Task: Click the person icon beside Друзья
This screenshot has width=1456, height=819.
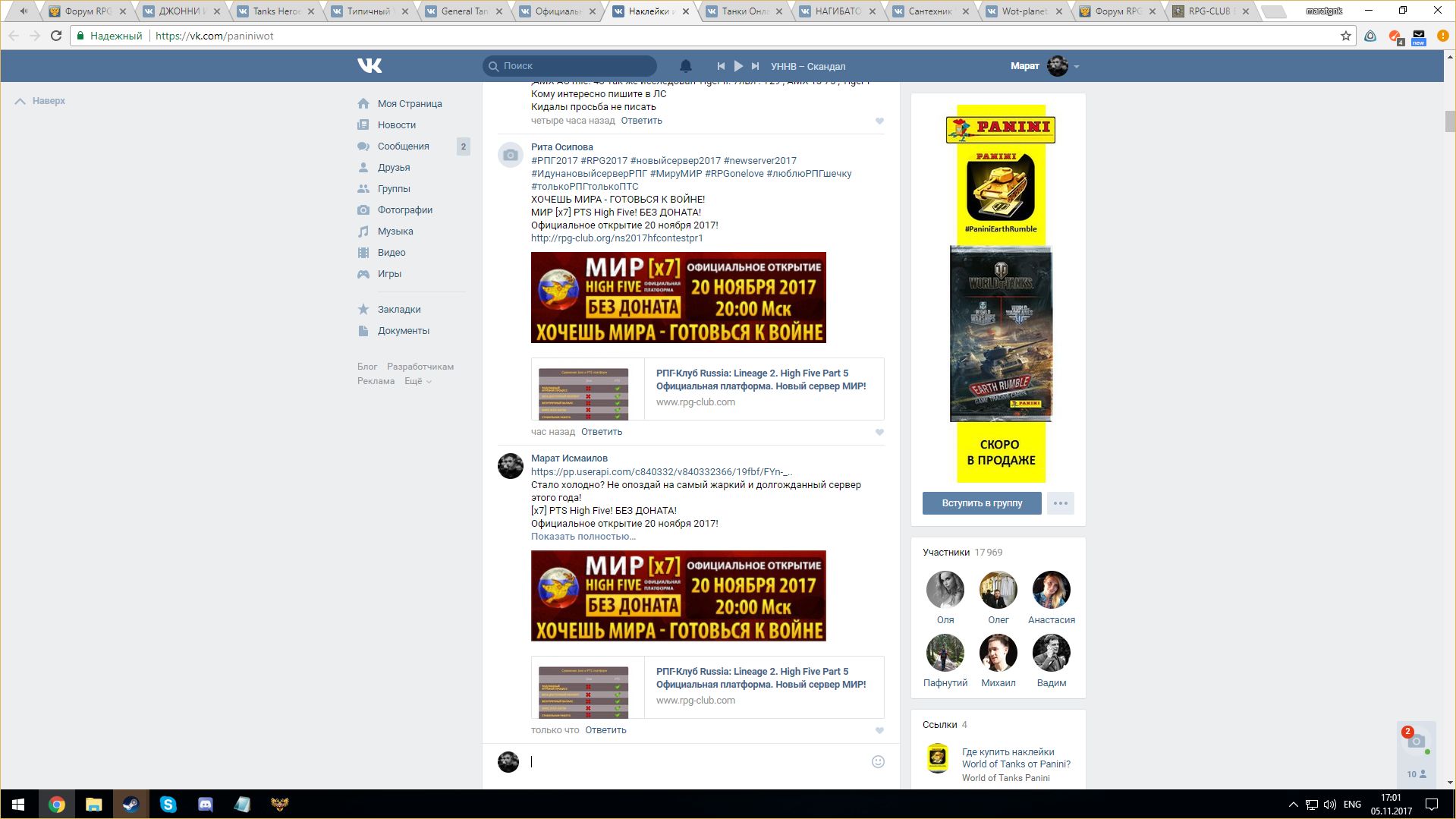Action: point(363,167)
